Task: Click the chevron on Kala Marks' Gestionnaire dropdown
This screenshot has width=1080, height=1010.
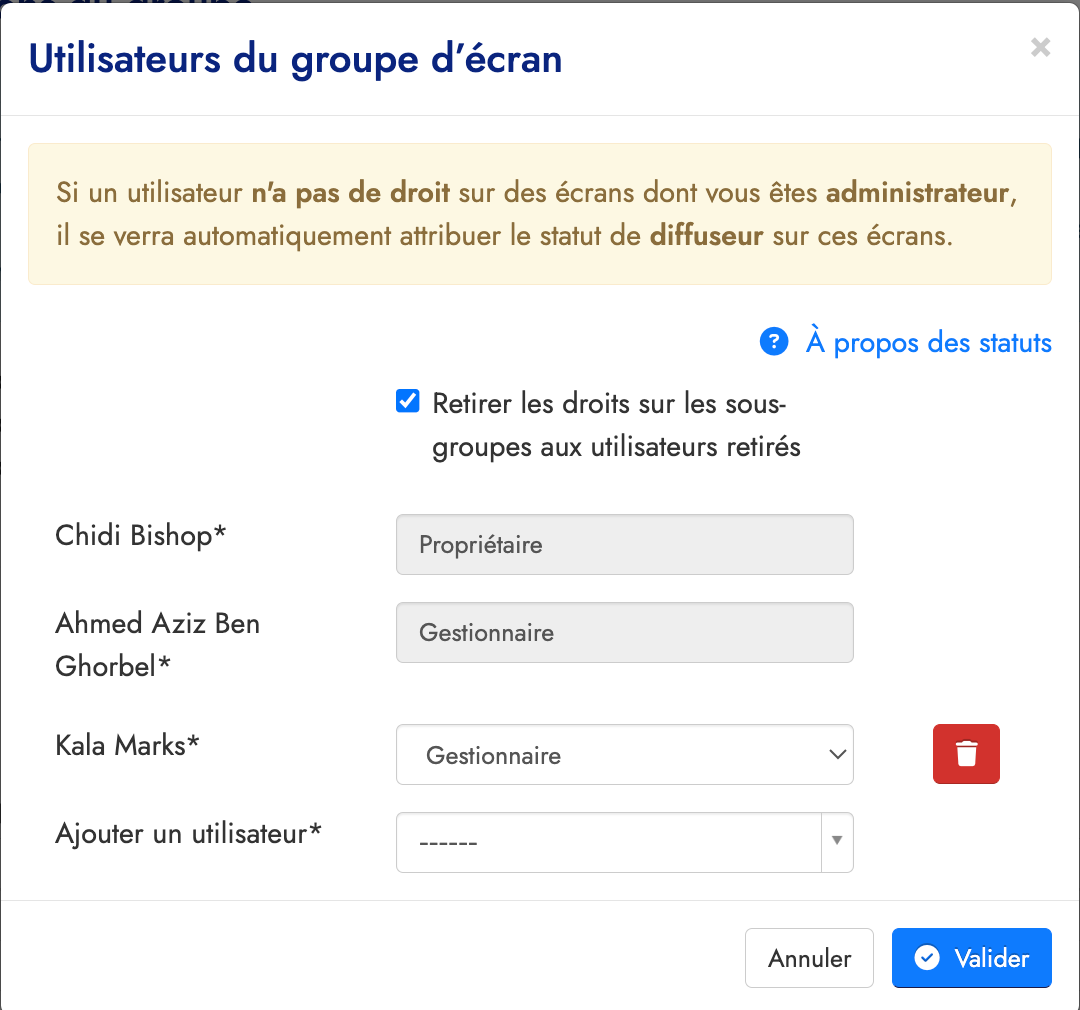Action: pos(838,755)
